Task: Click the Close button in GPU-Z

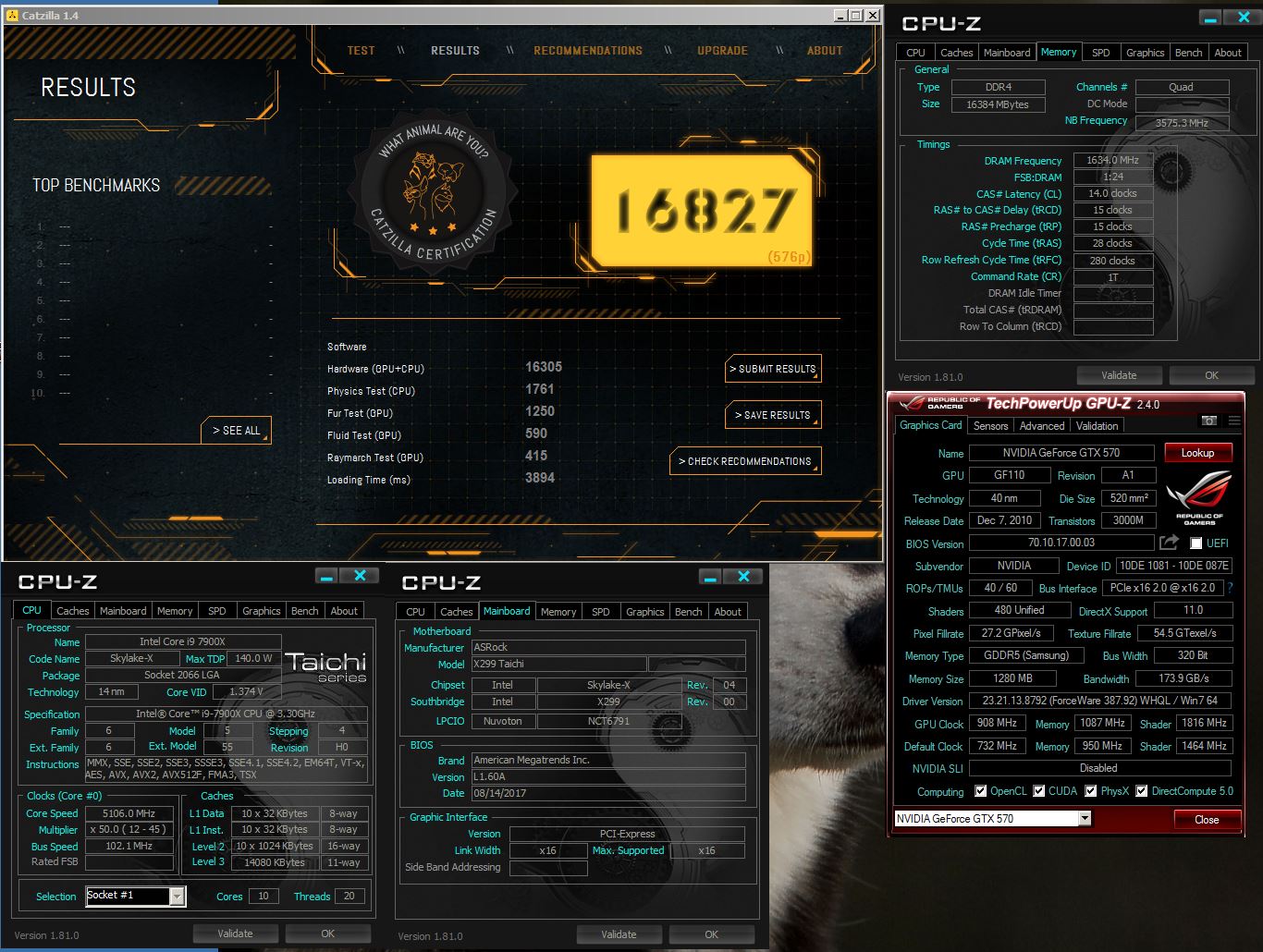Action: (1207, 820)
